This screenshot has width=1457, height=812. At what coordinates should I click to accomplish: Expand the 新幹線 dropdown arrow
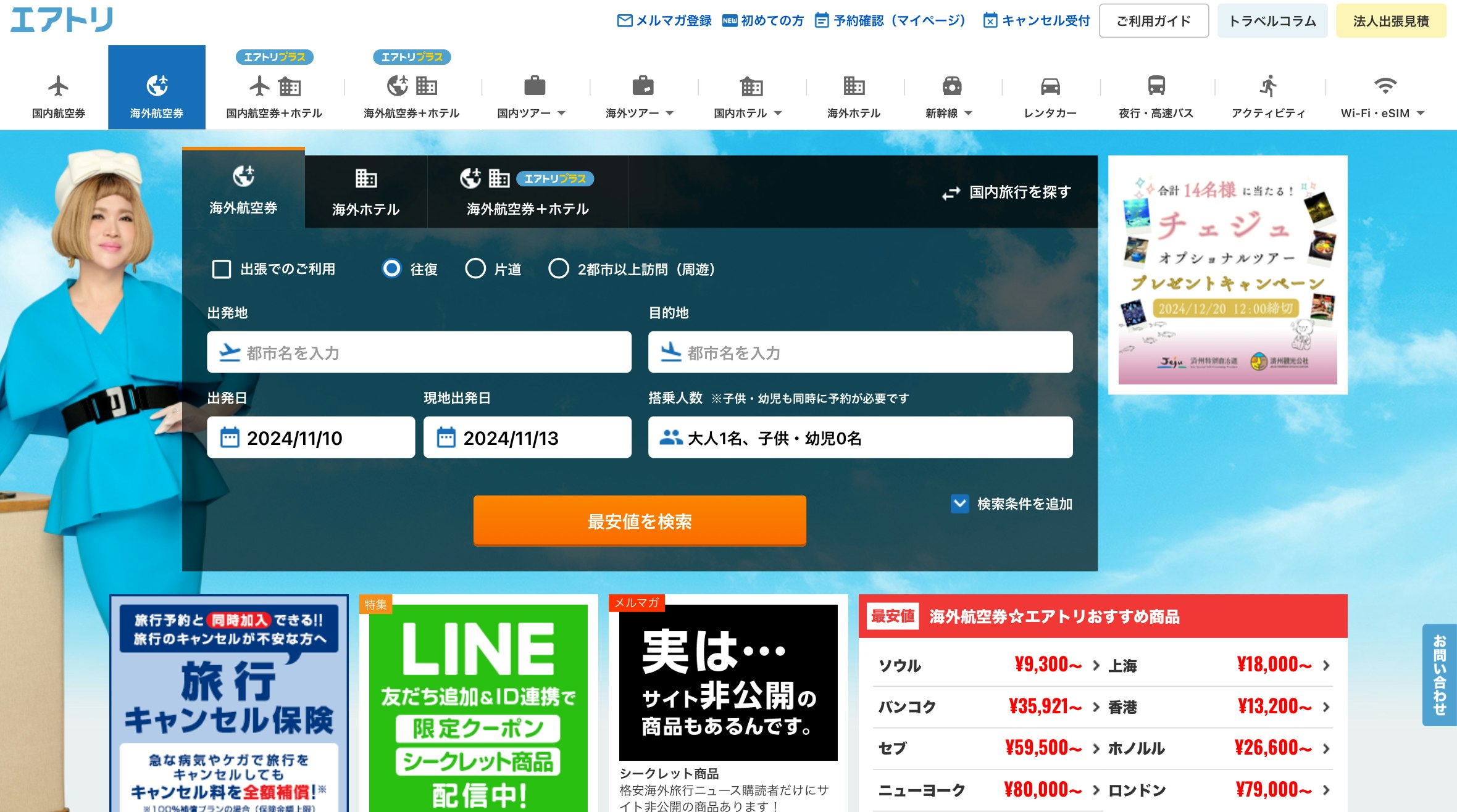click(x=968, y=114)
